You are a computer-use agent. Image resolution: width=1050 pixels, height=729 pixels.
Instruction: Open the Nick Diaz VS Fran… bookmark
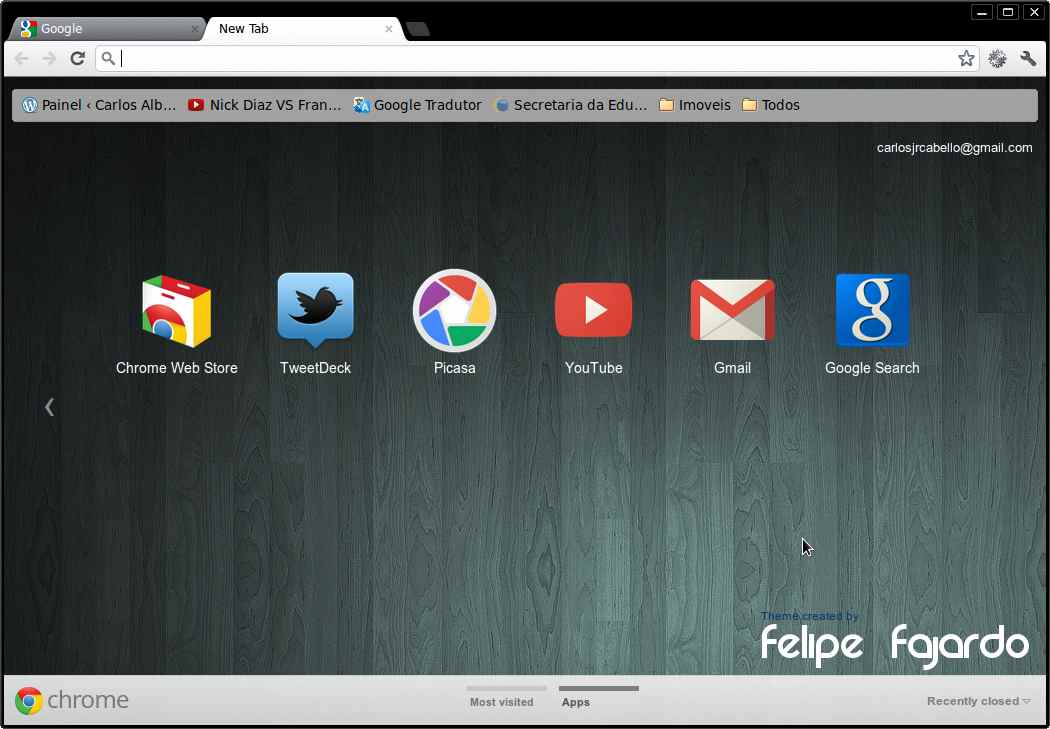coord(265,105)
